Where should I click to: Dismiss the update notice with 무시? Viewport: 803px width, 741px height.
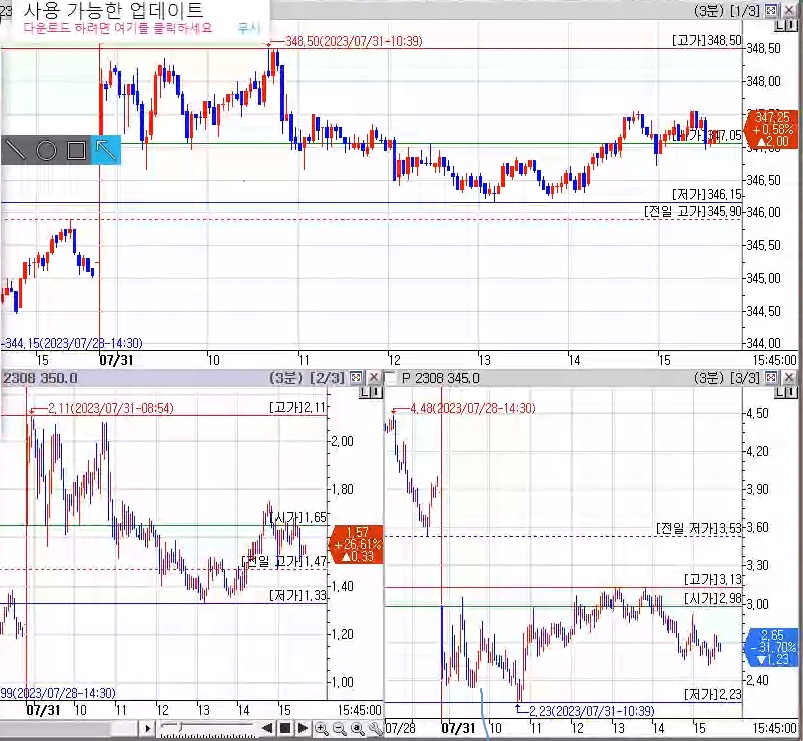tap(249, 28)
